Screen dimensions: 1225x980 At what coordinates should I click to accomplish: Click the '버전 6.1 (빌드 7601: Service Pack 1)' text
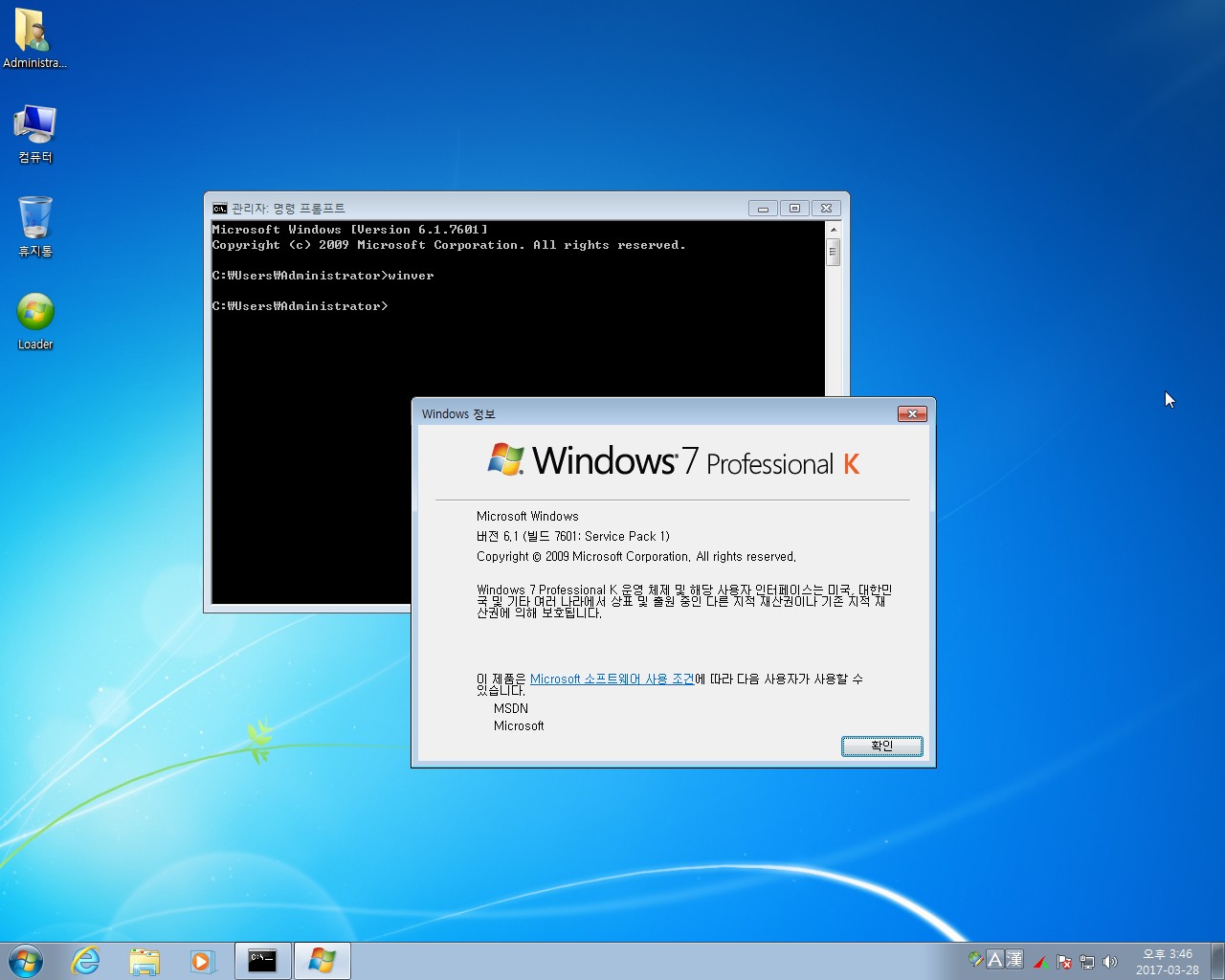point(573,536)
